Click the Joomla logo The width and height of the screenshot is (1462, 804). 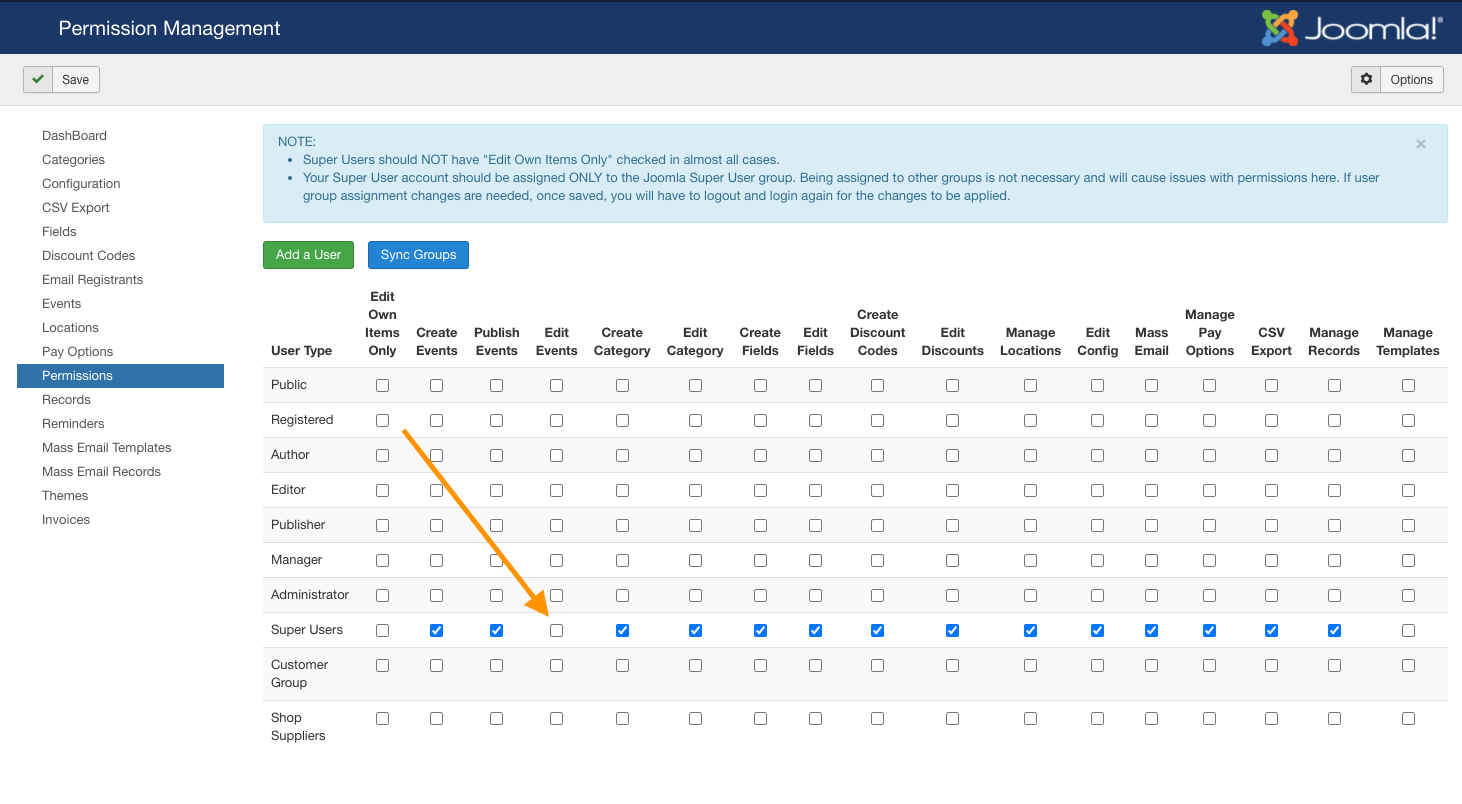point(1351,28)
